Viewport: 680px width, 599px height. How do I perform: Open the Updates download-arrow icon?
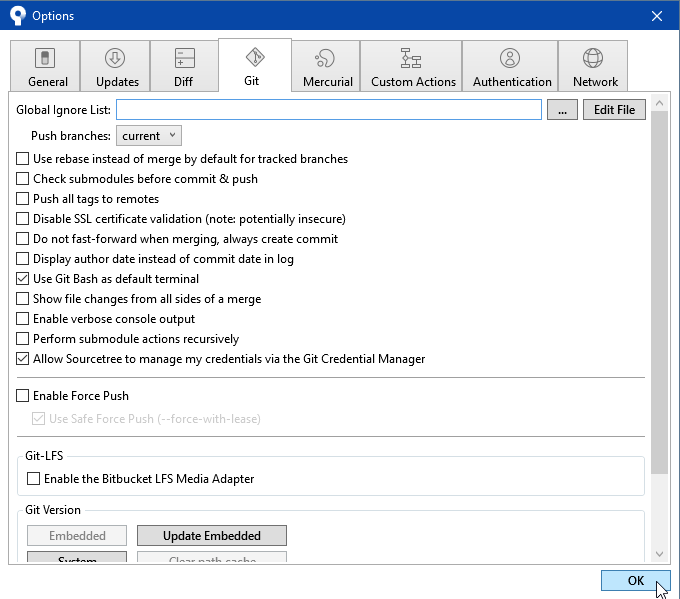coord(115,58)
